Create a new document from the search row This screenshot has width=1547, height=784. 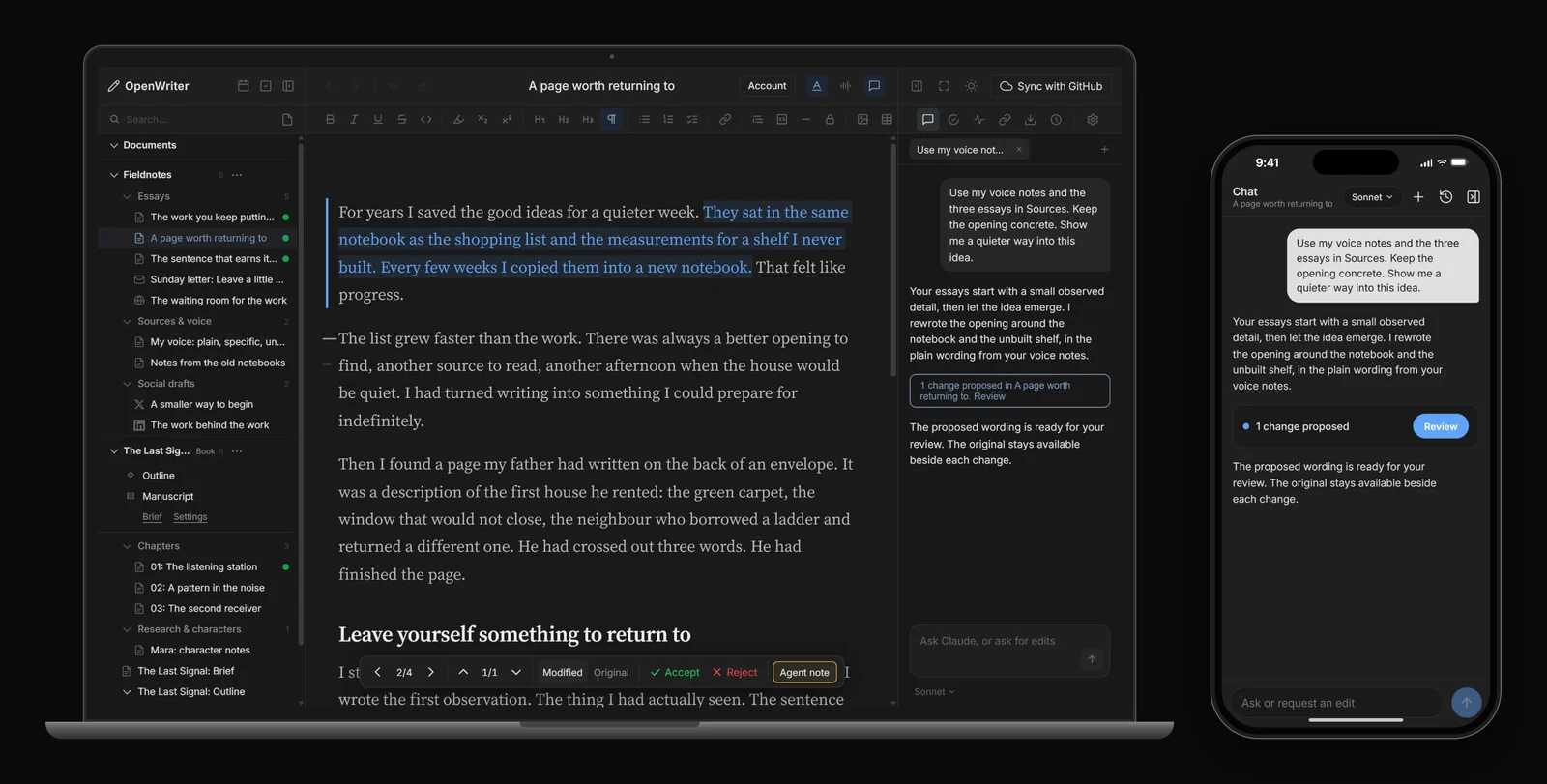(x=287, y=120)
